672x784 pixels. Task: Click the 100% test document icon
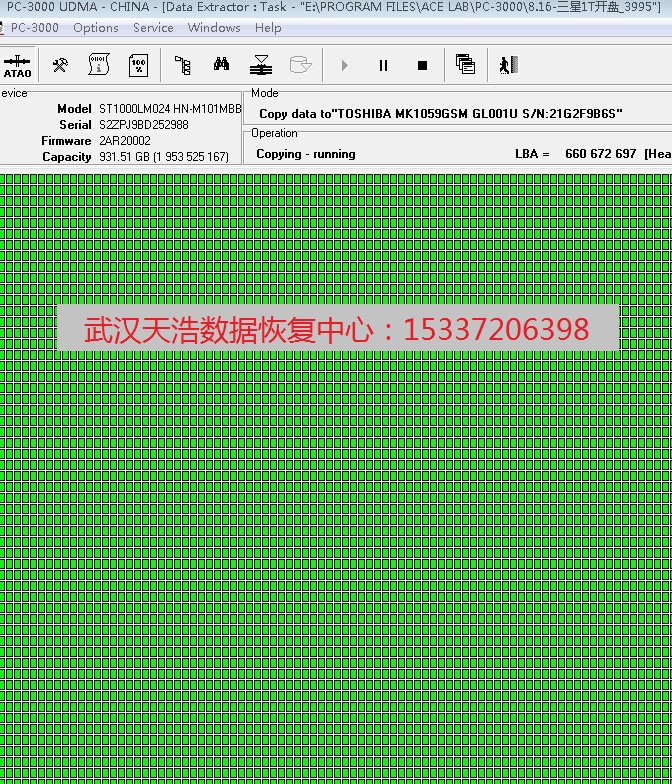pyautogui.click(x=138, y=65)
